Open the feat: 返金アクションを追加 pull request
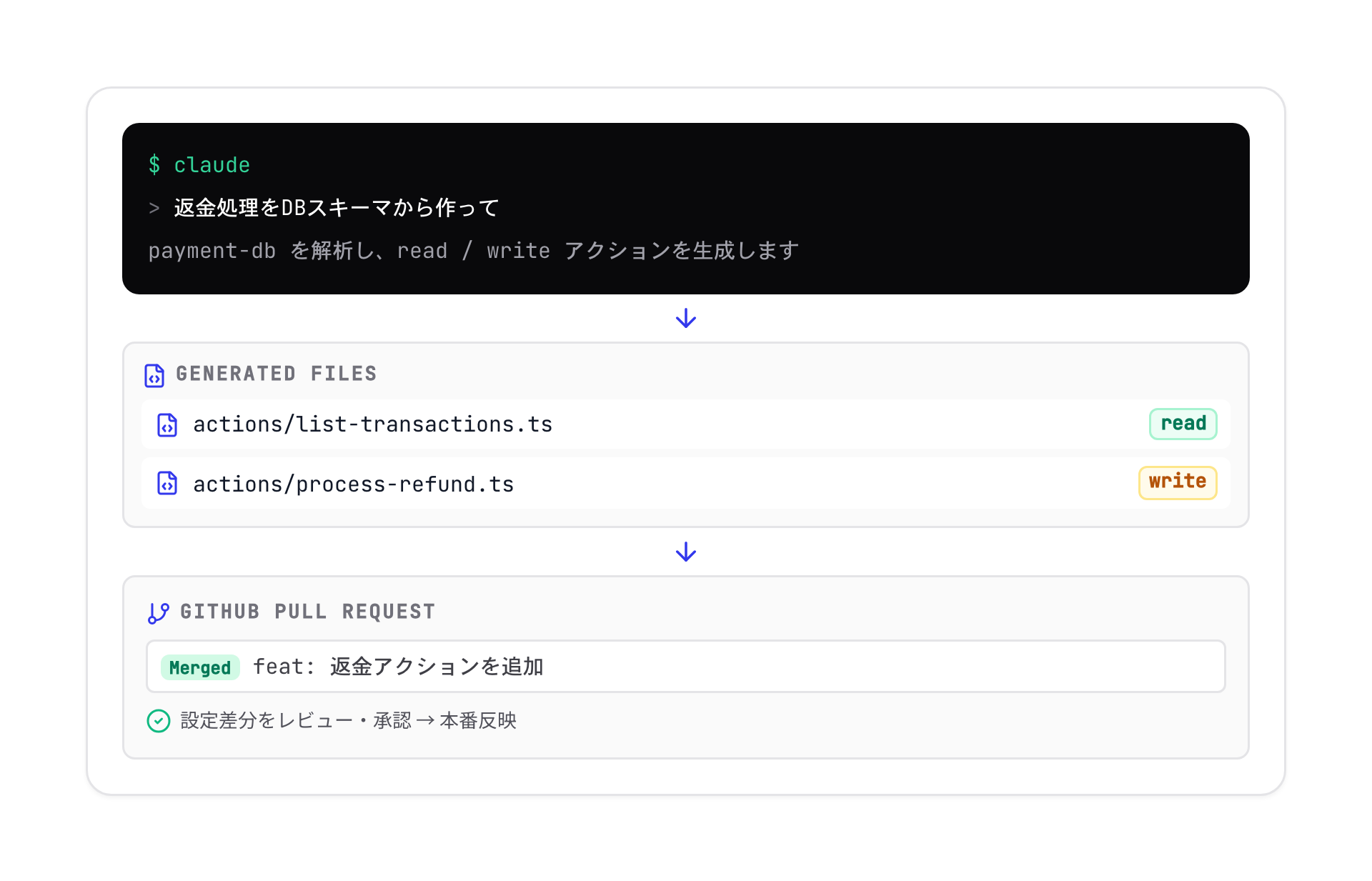Image resolution: width=1372 pixels, height=881 pixels. click(x=686, y=666)
